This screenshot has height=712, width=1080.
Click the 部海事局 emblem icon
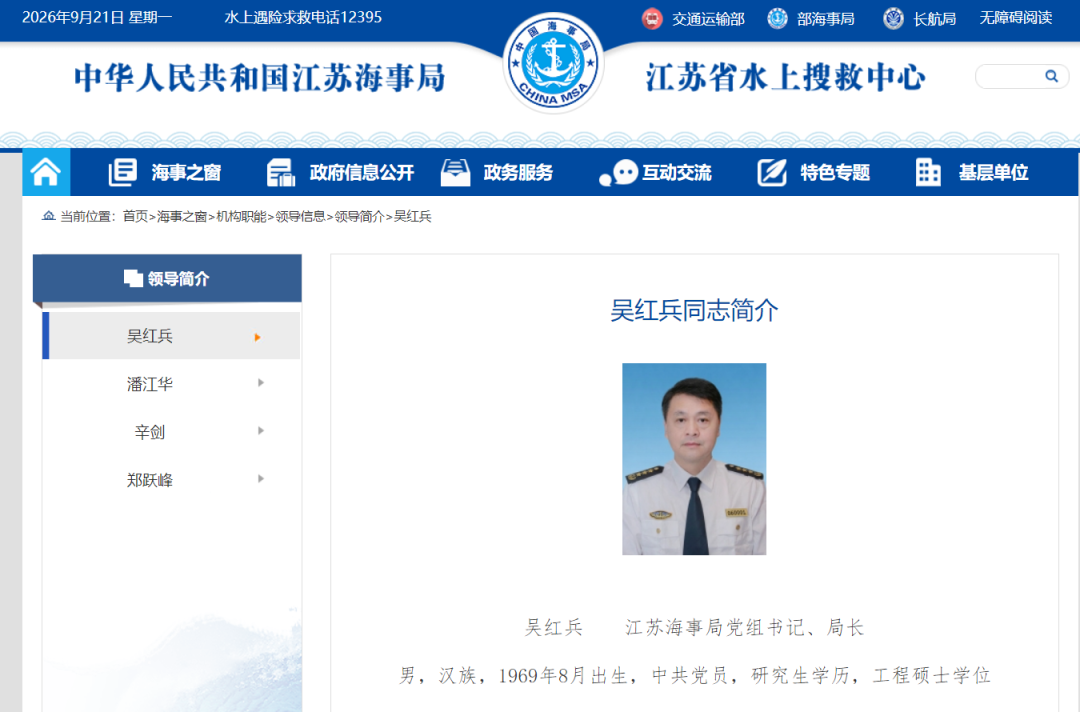(777, 19)
